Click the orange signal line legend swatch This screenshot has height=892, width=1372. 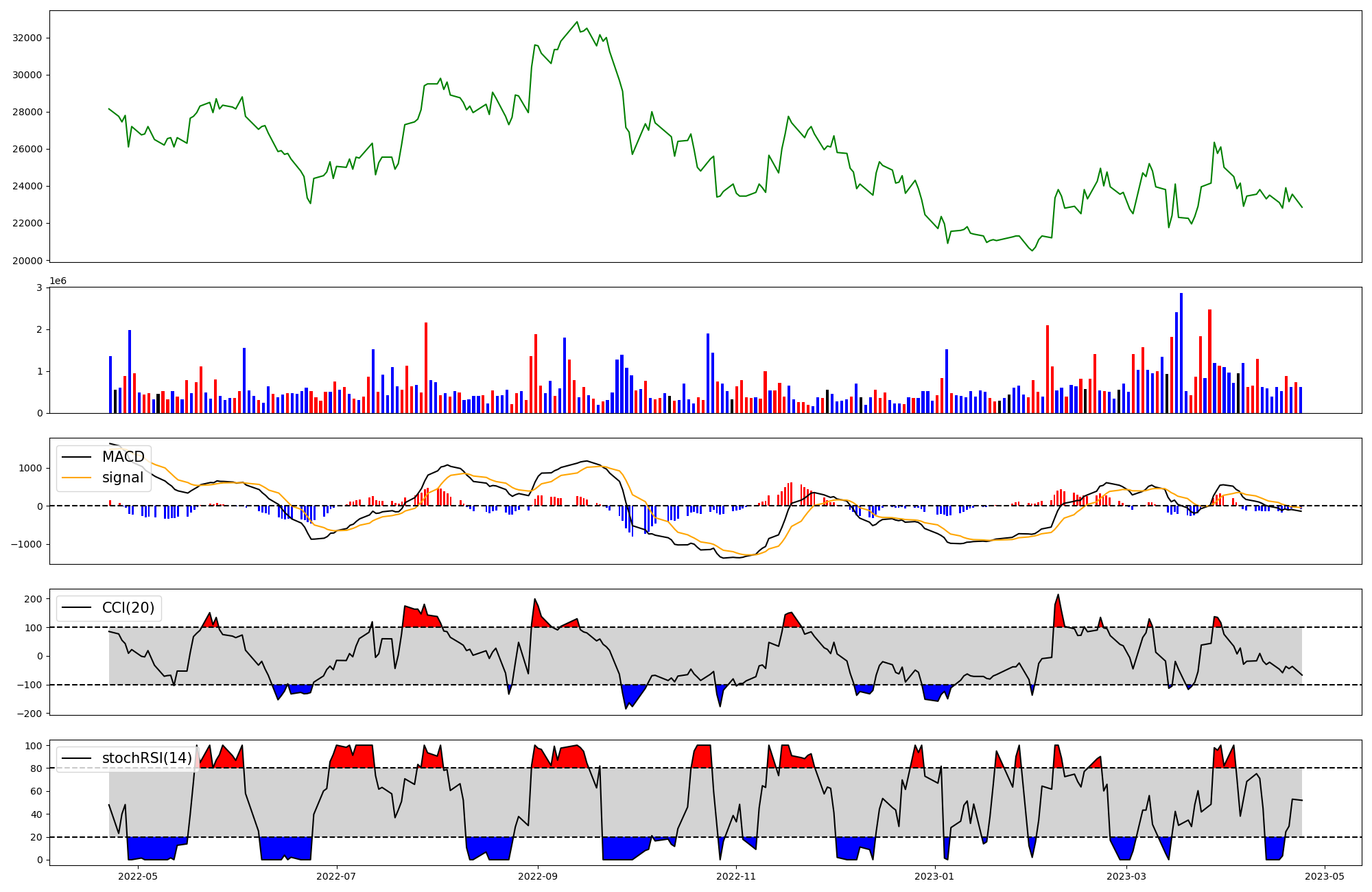(76, 478)
